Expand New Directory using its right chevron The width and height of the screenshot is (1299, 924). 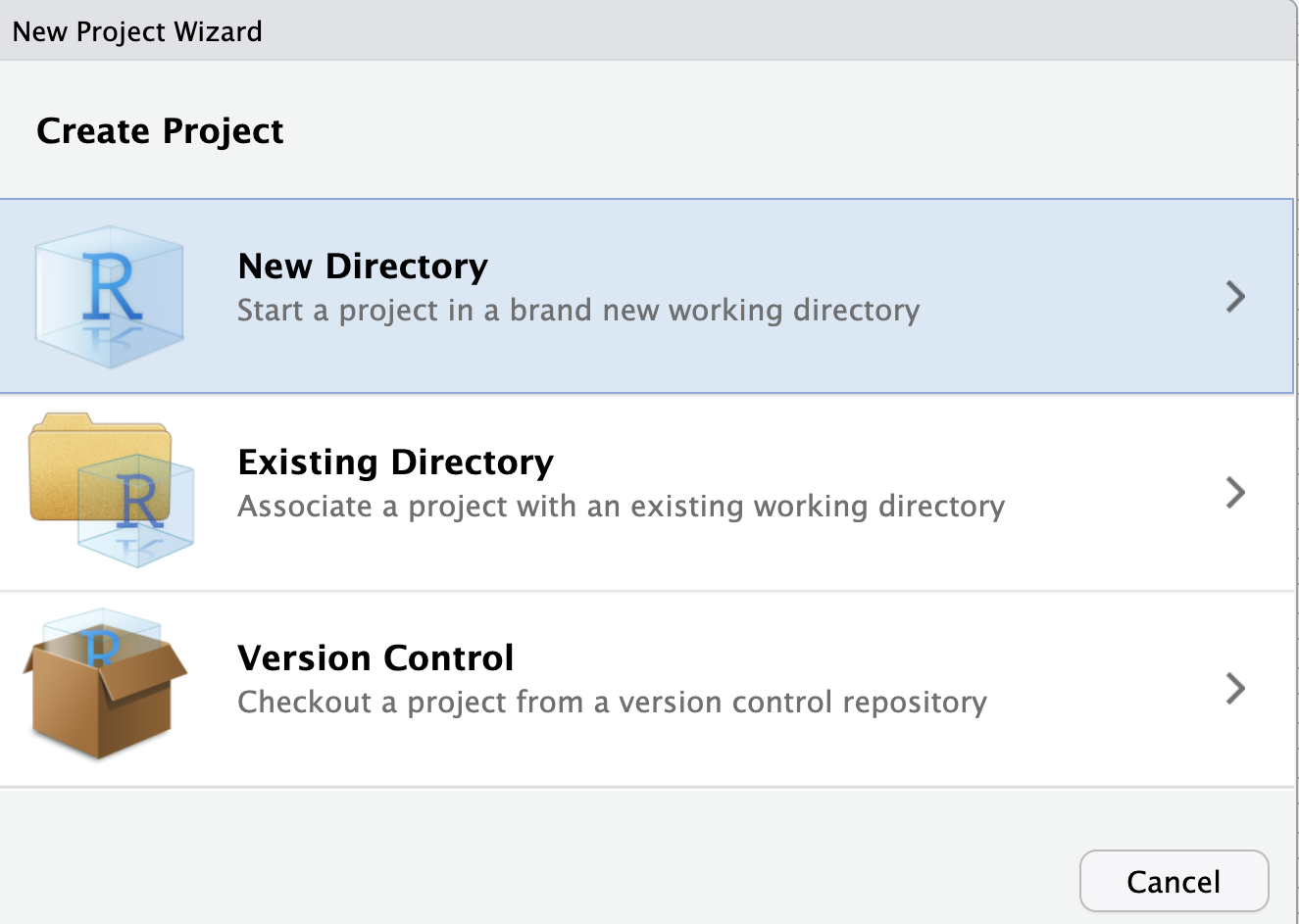click(1235, 296)
